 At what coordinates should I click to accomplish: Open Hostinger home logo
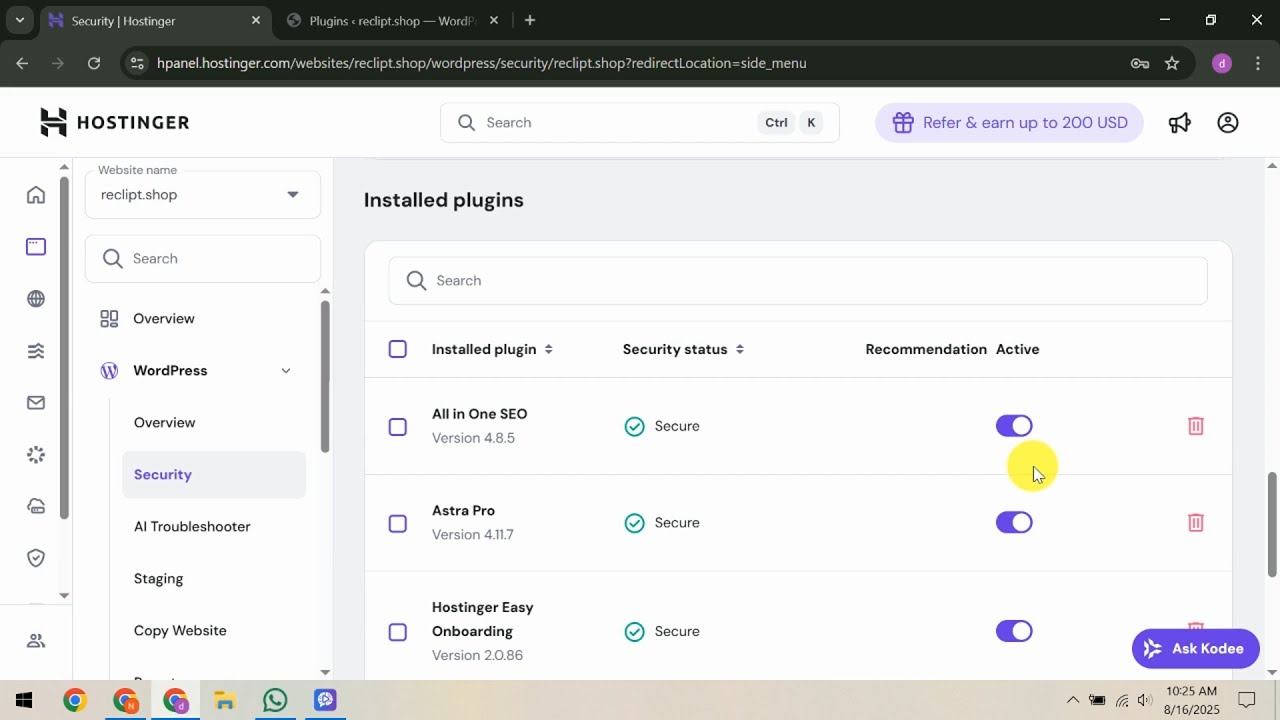(x=114, y=122)
